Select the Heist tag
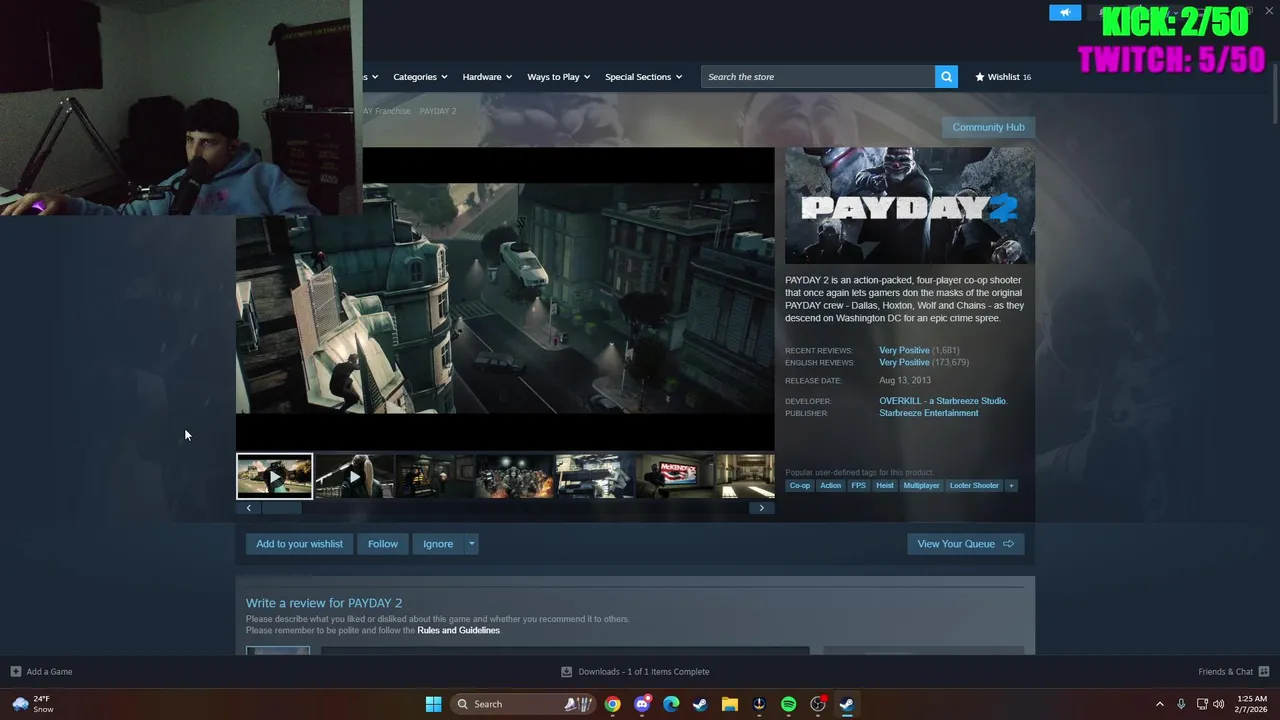The image size is (1280, 720). point(885,486)
